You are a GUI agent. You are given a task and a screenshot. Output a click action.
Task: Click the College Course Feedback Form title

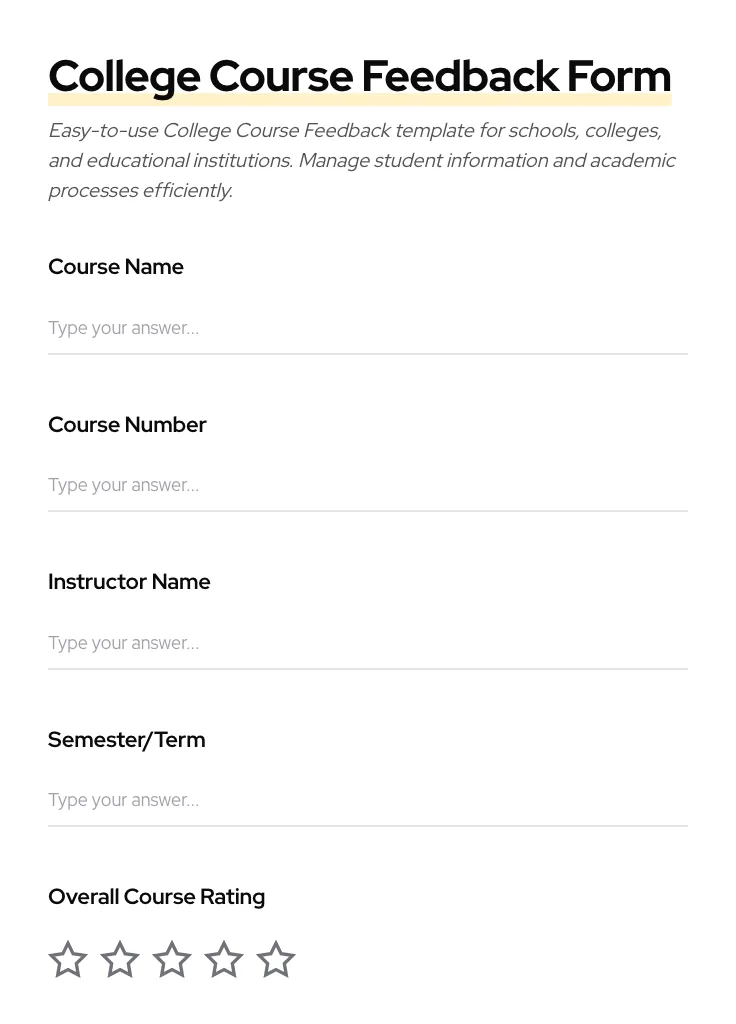tap(359, 76)
